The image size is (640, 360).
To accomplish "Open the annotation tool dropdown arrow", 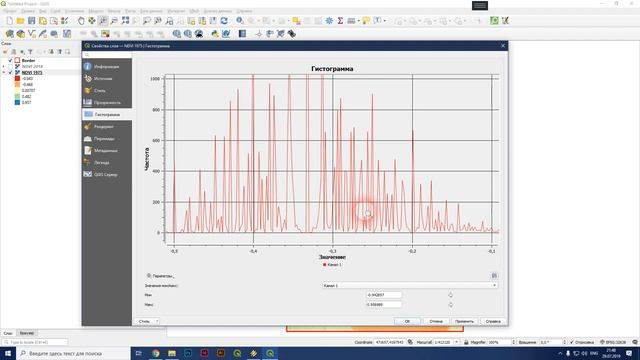I will pyautogui.click(x=384, y=21).
